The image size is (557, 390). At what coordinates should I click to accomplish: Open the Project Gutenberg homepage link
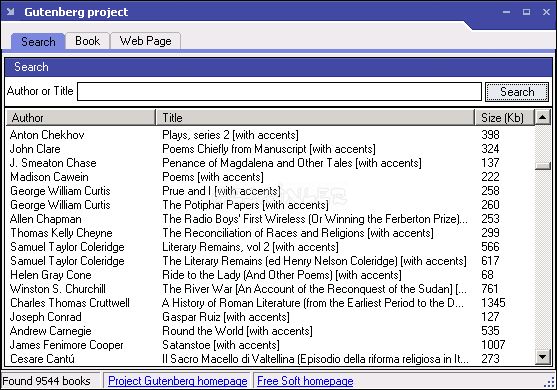click(178, 381)
